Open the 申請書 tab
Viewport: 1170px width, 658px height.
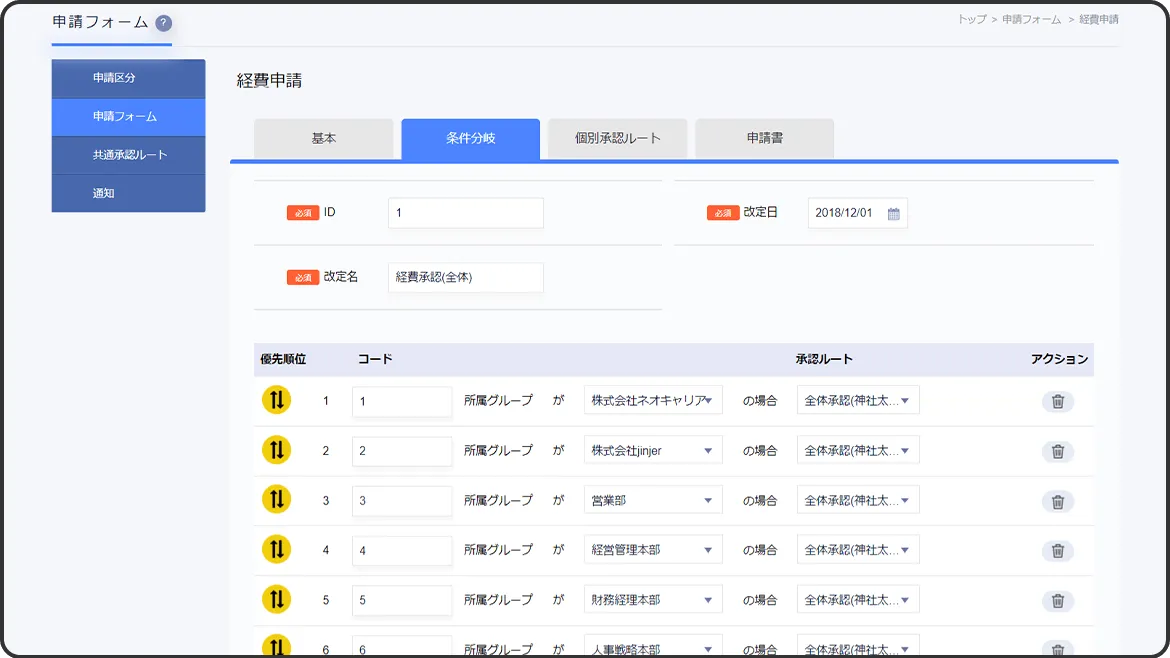click(x=764, y=139)
